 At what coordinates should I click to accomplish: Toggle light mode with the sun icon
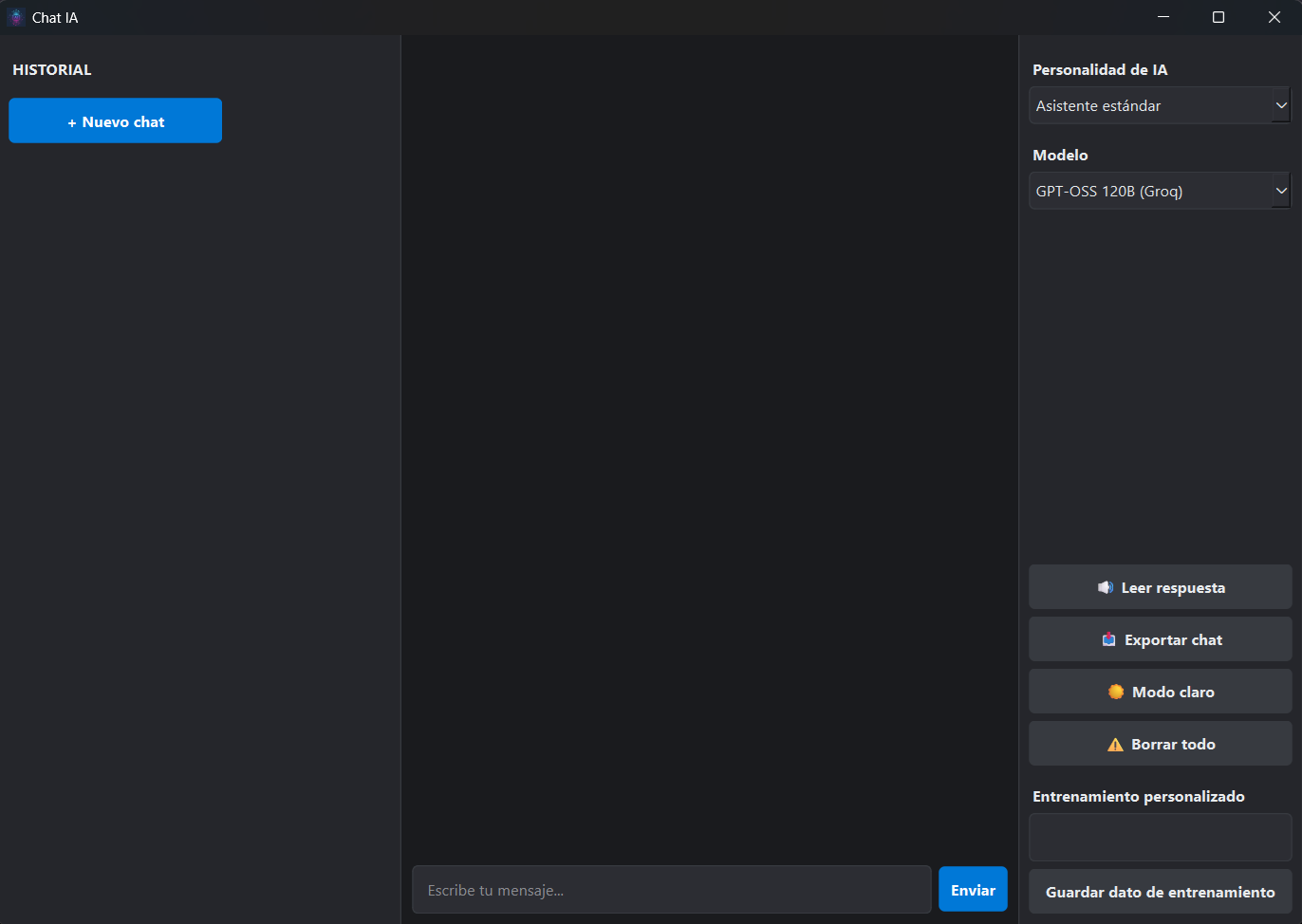(1116, 692)
